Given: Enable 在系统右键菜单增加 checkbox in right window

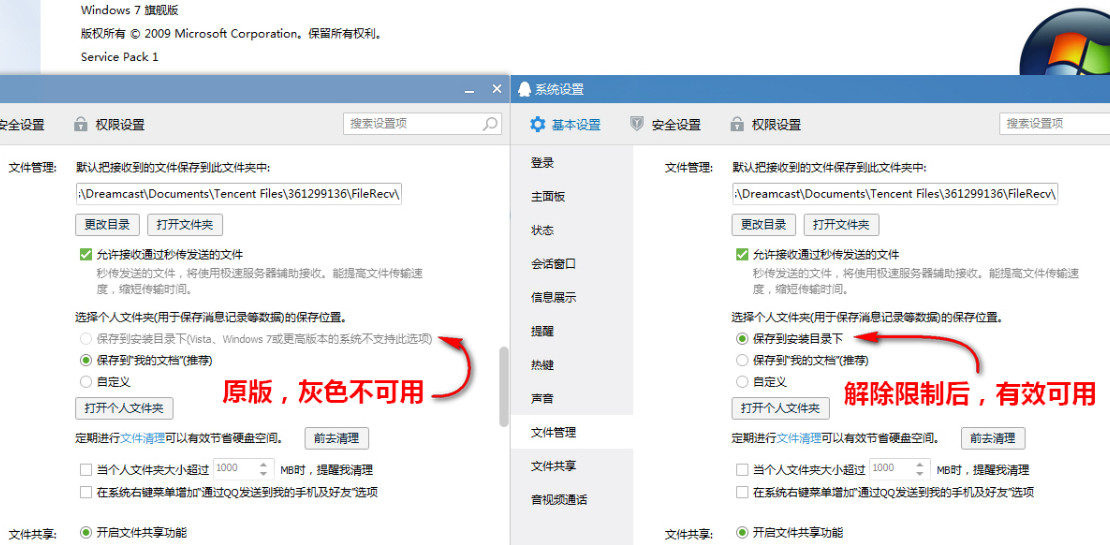Looking at the screenshot, I should tap(742, 492).
